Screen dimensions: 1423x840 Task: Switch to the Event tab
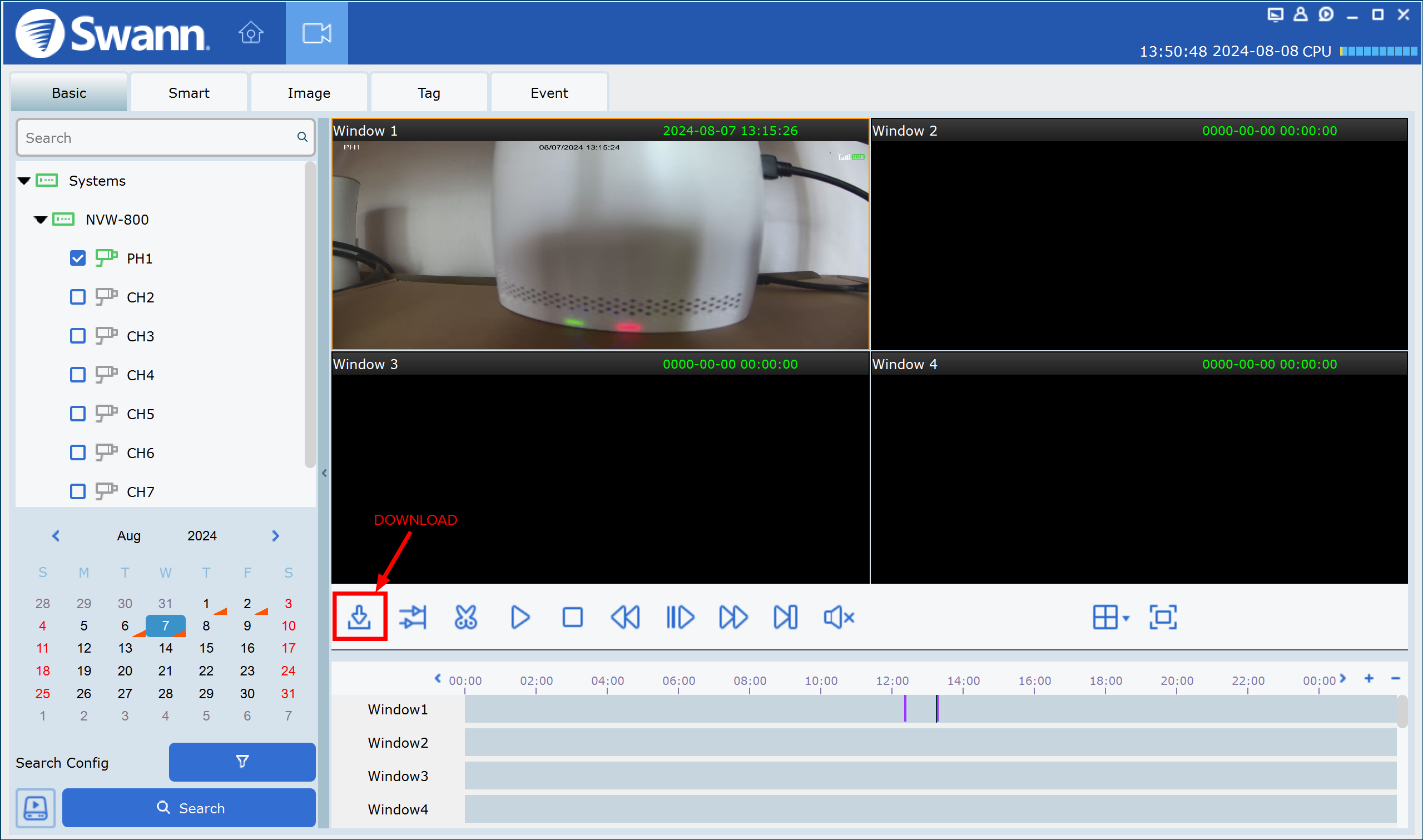549,92
